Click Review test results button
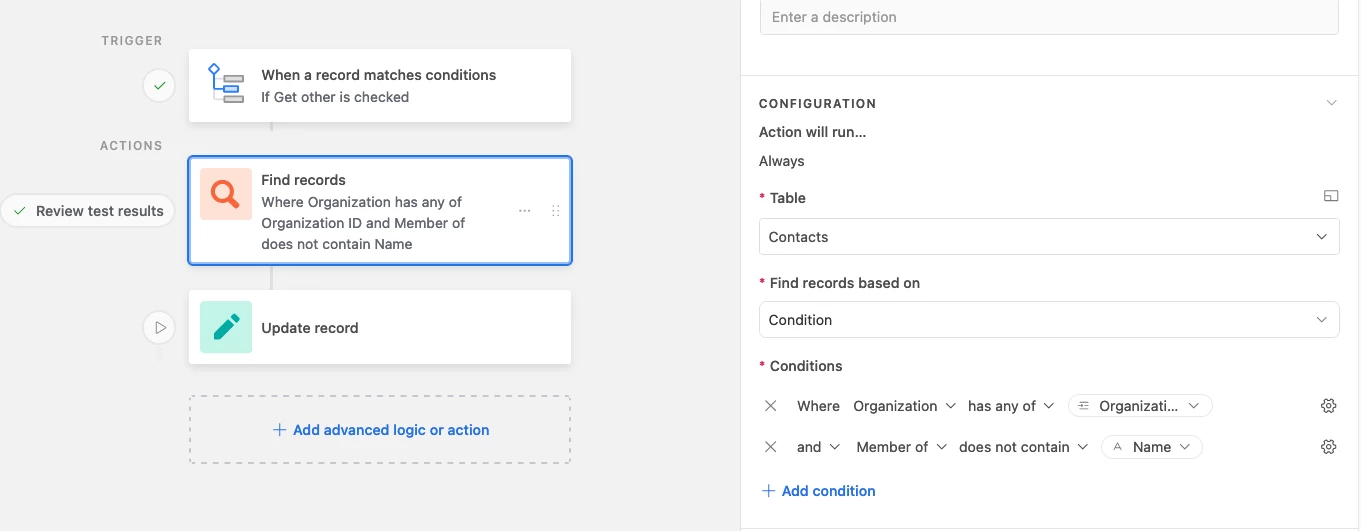 [88, 211]
